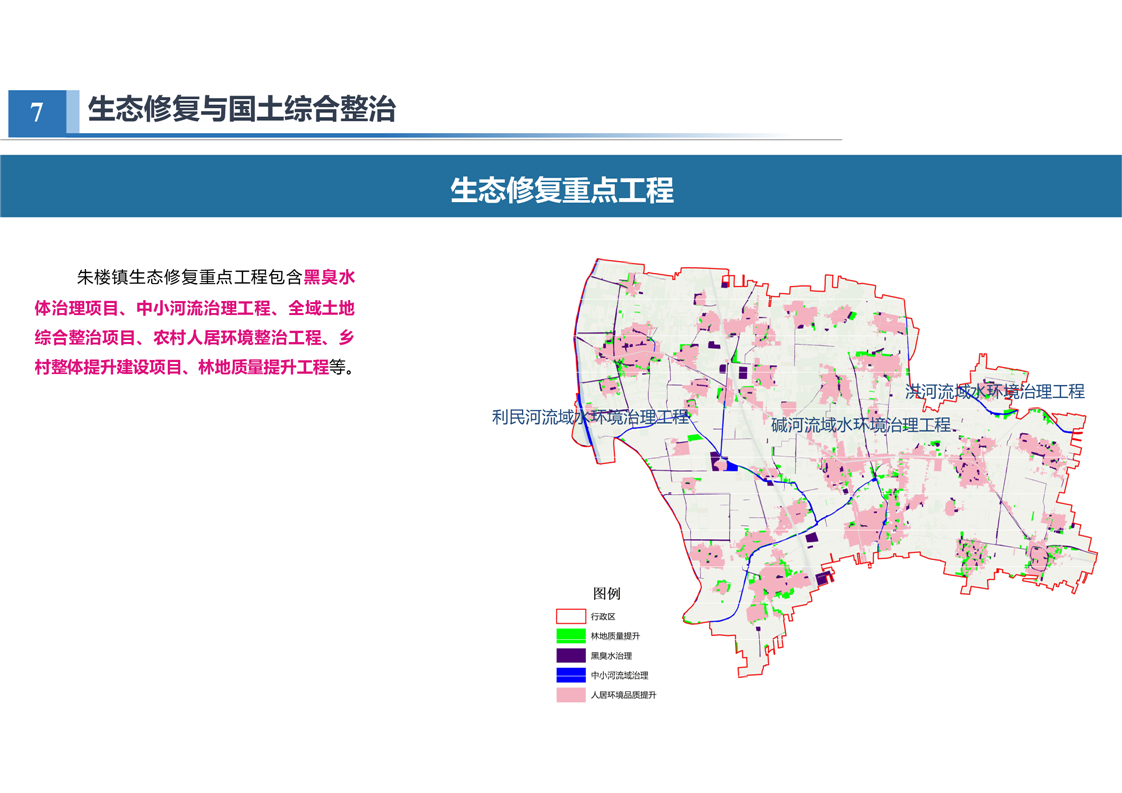1122x793 pixels.
Task: Select the blue 中小河流域治理 legend swatch
Action: (570, 675)
